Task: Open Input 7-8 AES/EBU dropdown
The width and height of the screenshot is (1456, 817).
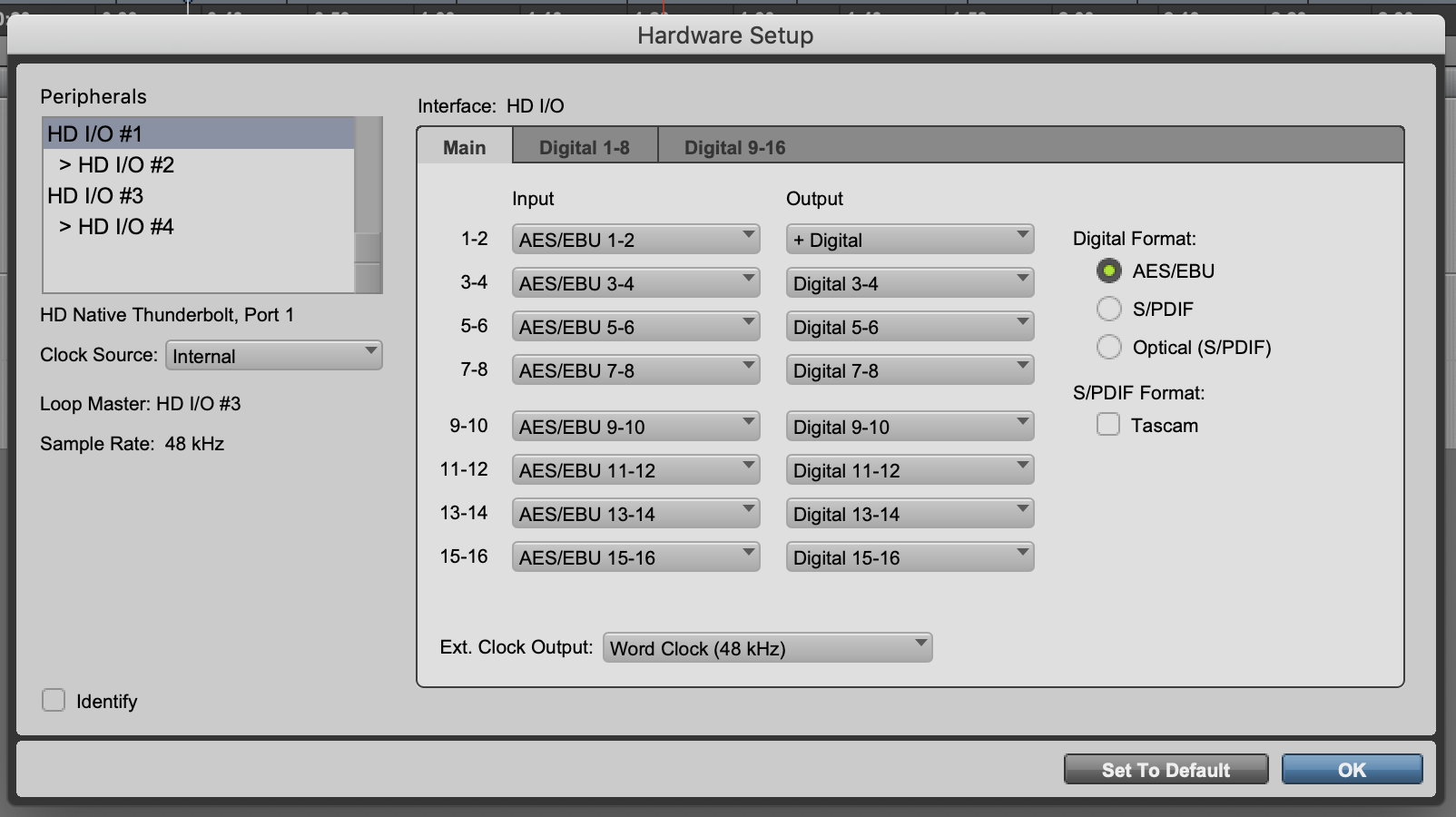Action: [635, 370]
